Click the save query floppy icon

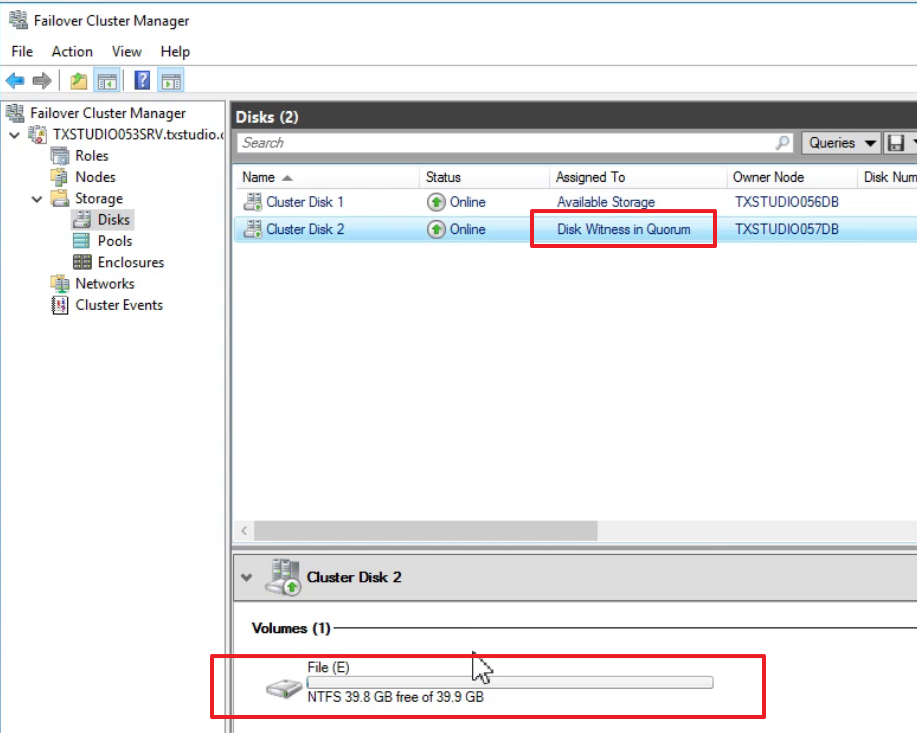click(x=896, y=143)
